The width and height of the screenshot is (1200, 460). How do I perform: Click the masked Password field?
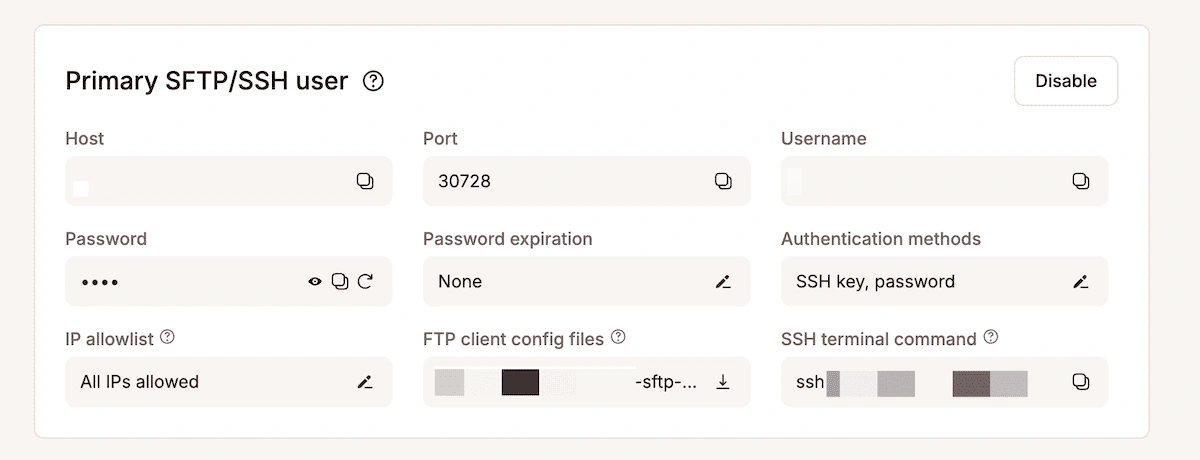[x=180, y=282]
